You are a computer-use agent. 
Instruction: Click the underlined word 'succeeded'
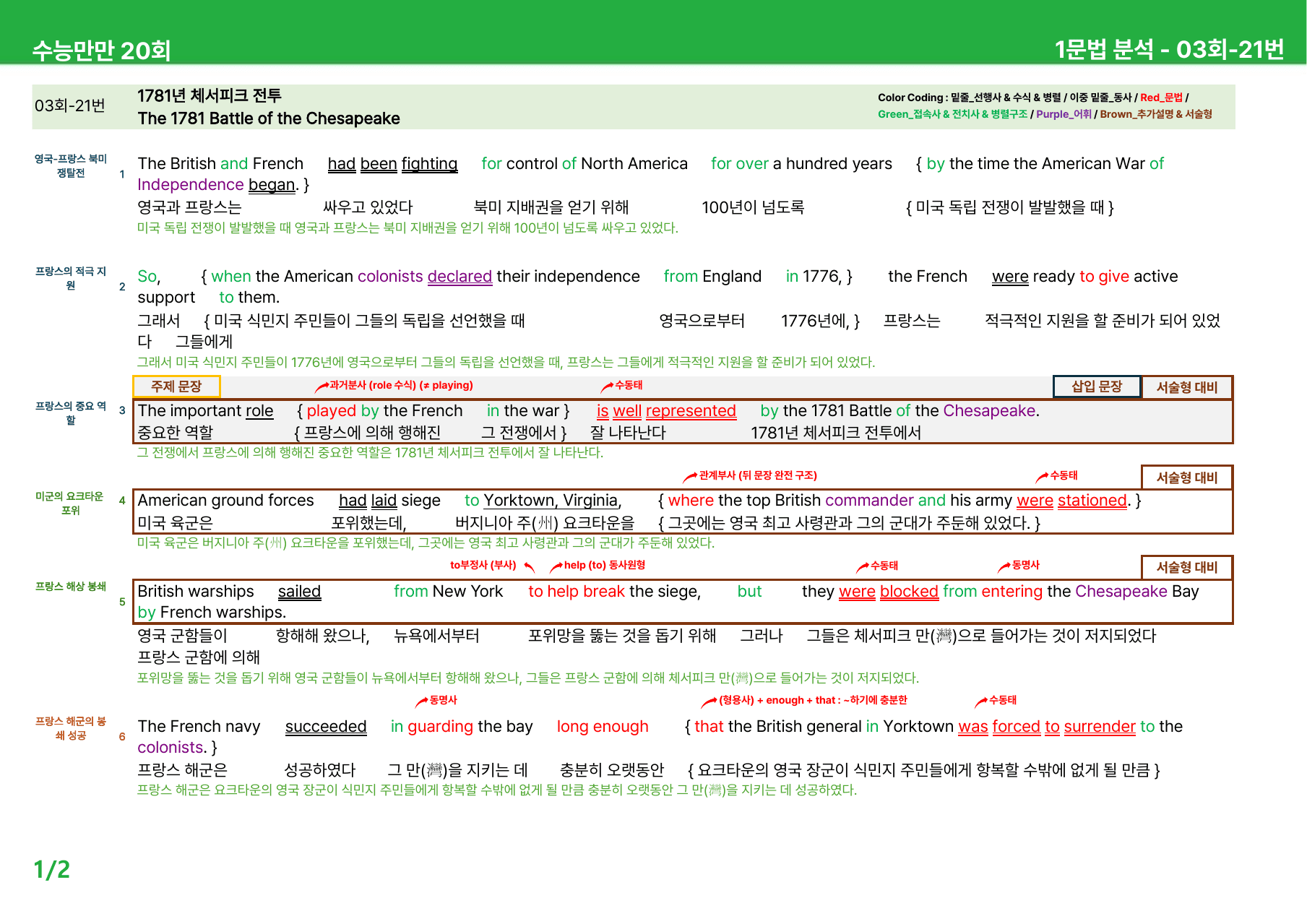(326, 727)
